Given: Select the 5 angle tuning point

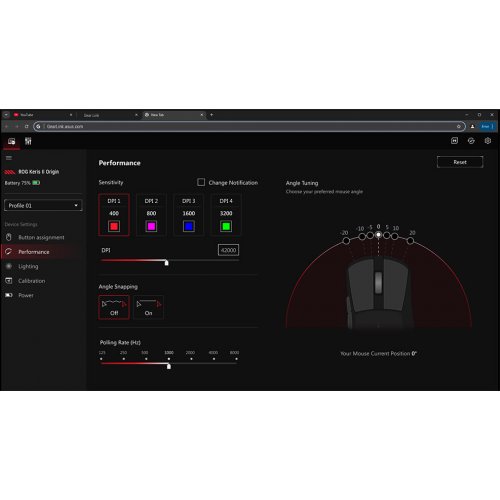Looking at the screenshot, I should point(387,235).
